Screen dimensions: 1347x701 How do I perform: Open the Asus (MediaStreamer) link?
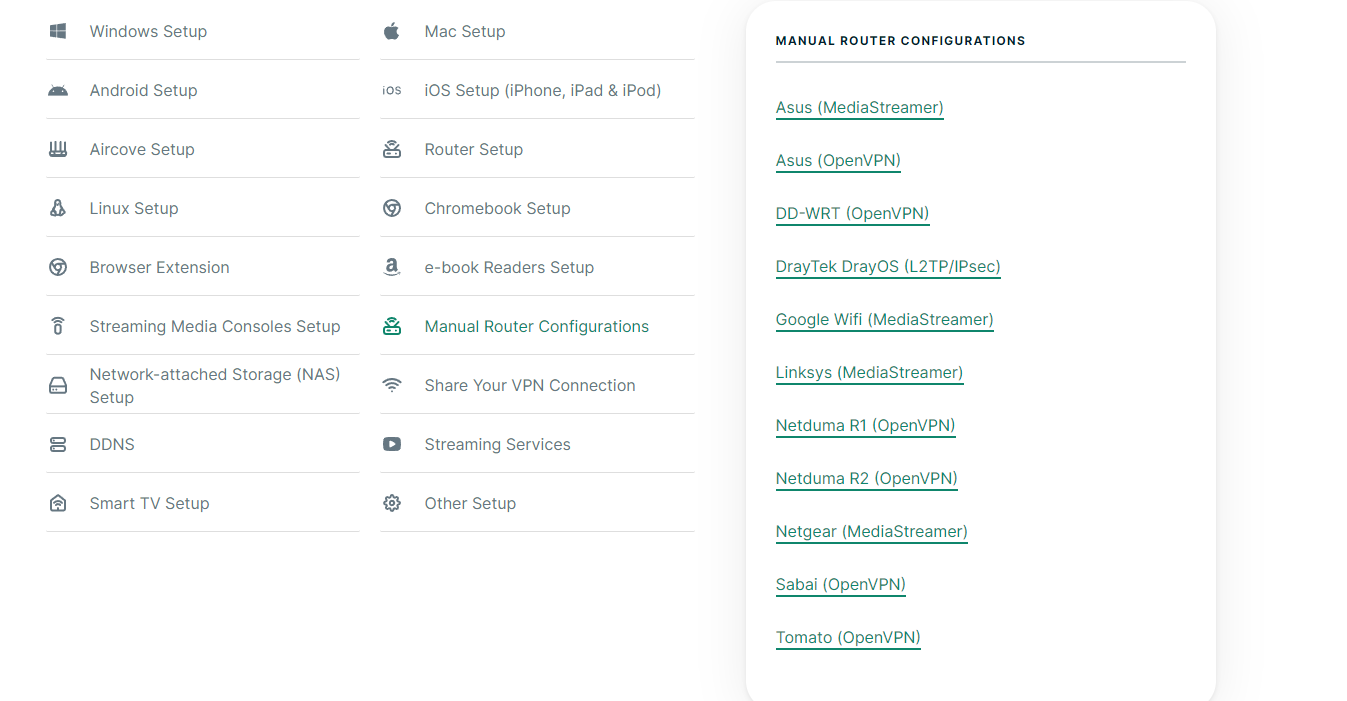click(860, 107)
